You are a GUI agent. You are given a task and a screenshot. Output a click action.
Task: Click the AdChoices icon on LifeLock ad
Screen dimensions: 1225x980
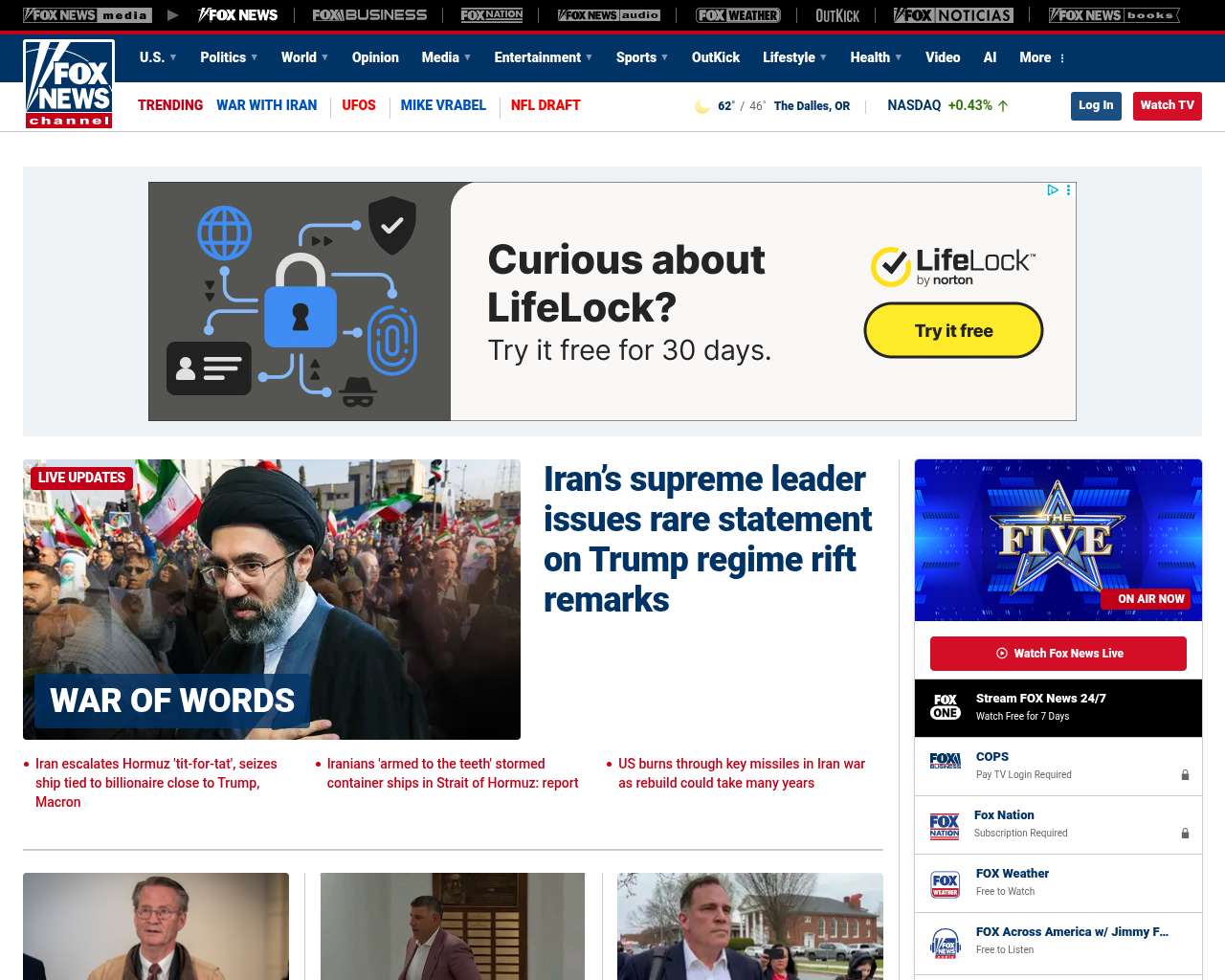(1053, 190)
